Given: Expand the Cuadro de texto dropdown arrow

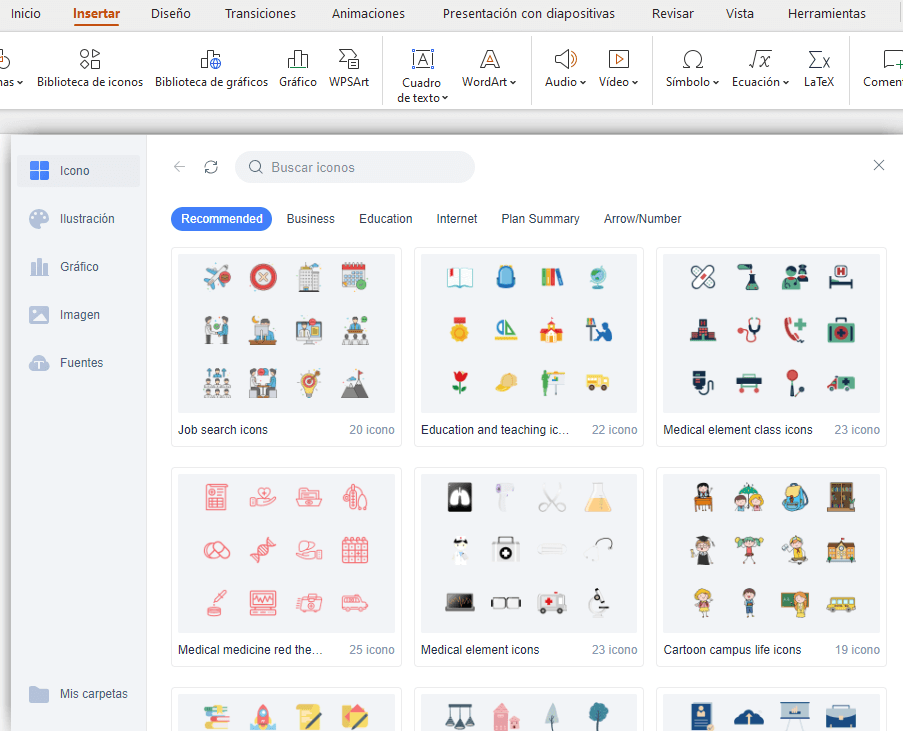Looking at the screenshot, I should pos(445,99).
